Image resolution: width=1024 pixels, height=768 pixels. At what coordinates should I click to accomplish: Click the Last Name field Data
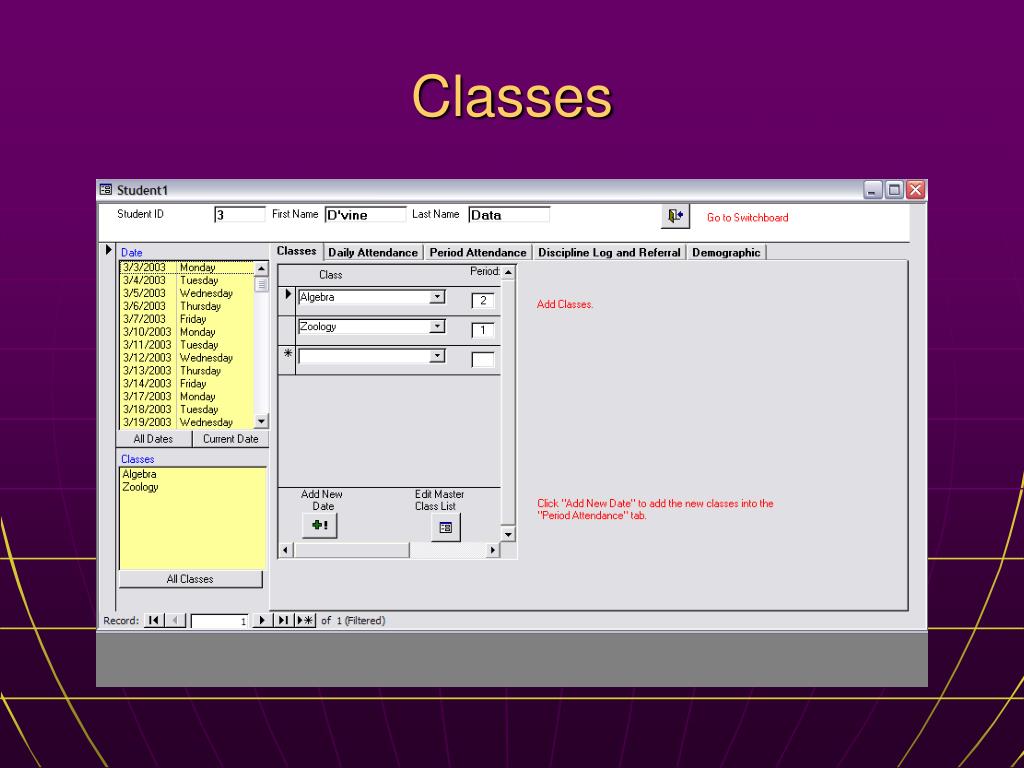pyautogui.click(x=509, y=215)
